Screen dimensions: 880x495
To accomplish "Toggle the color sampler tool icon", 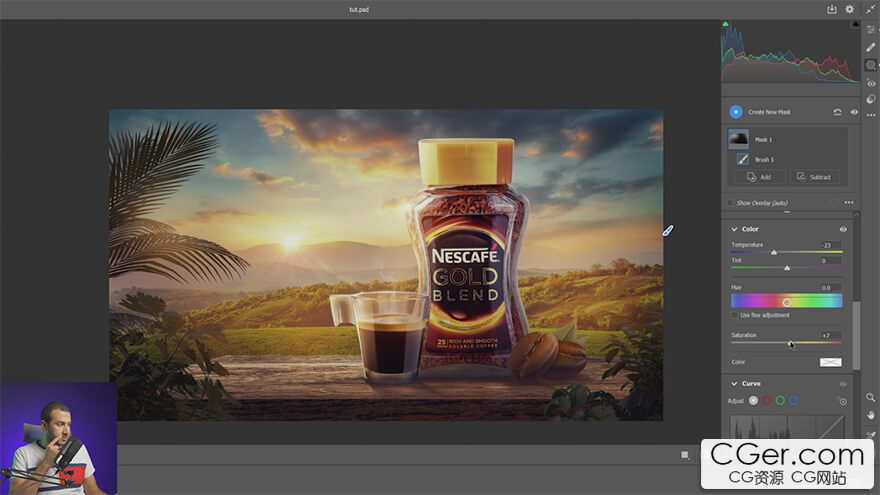I will [x=870, y=434].
